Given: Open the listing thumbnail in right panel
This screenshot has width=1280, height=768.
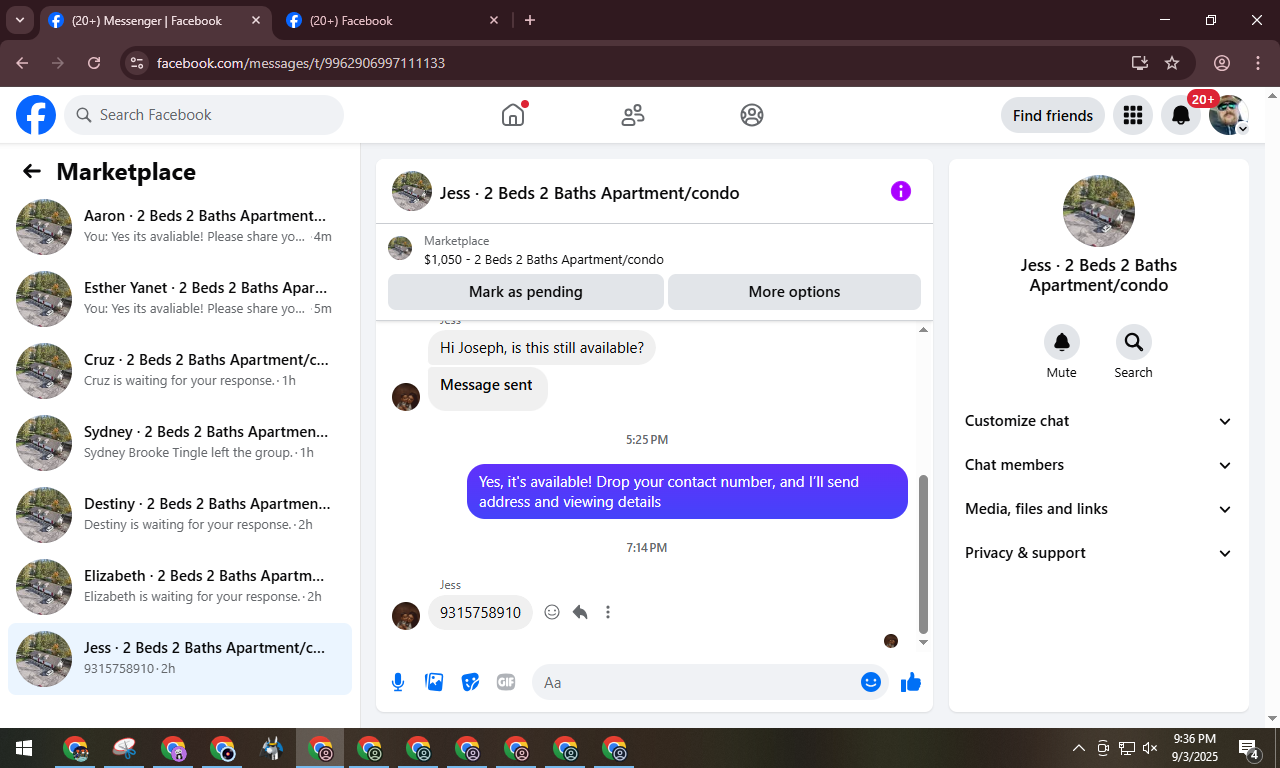Looking at the screenshot, I should (1099, 211).
